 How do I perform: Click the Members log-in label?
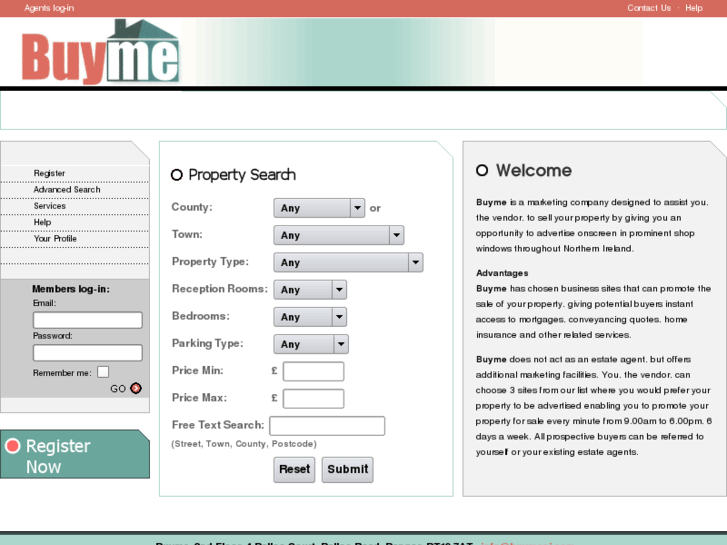coord(71,289)
